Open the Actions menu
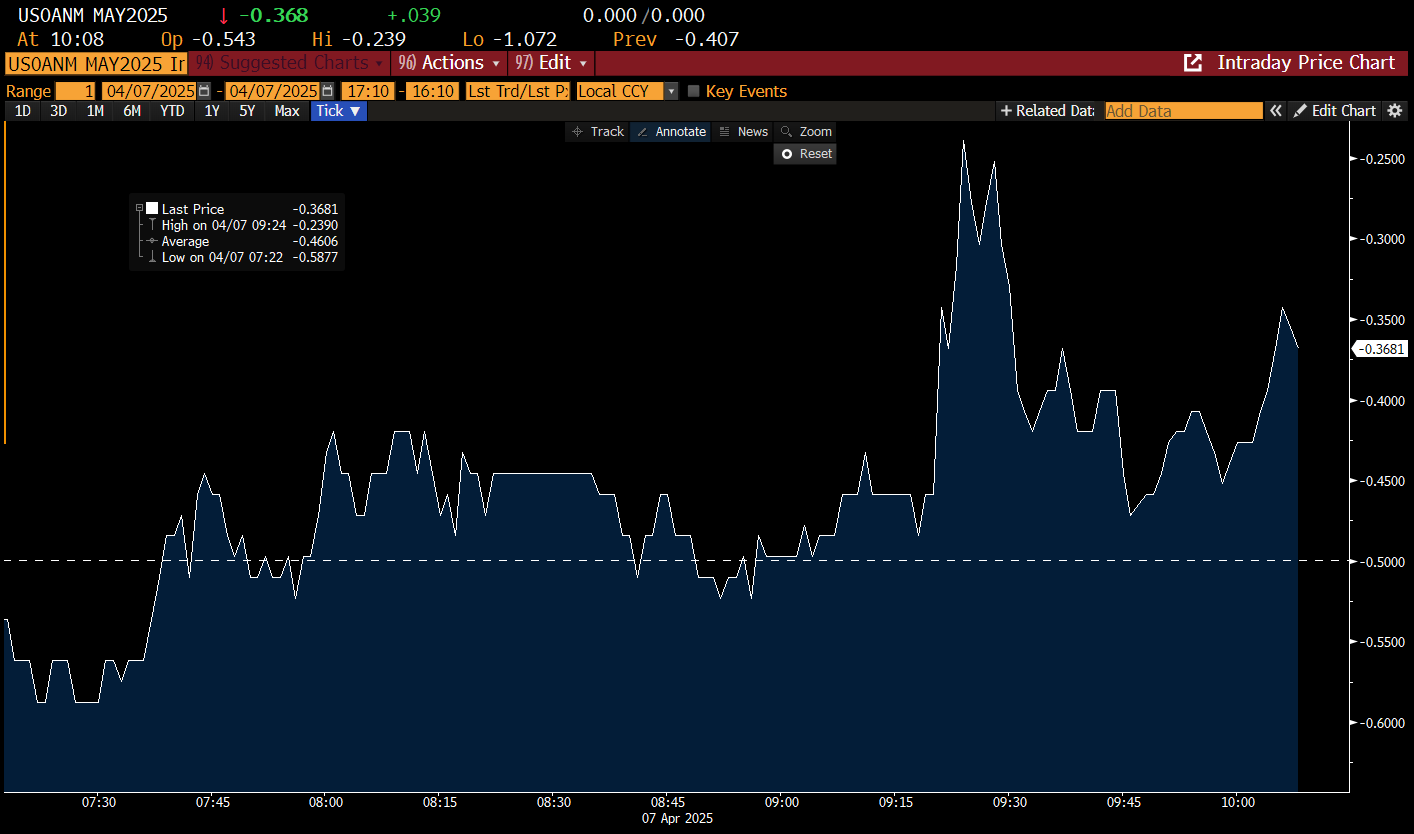 [x=451, y=63]
